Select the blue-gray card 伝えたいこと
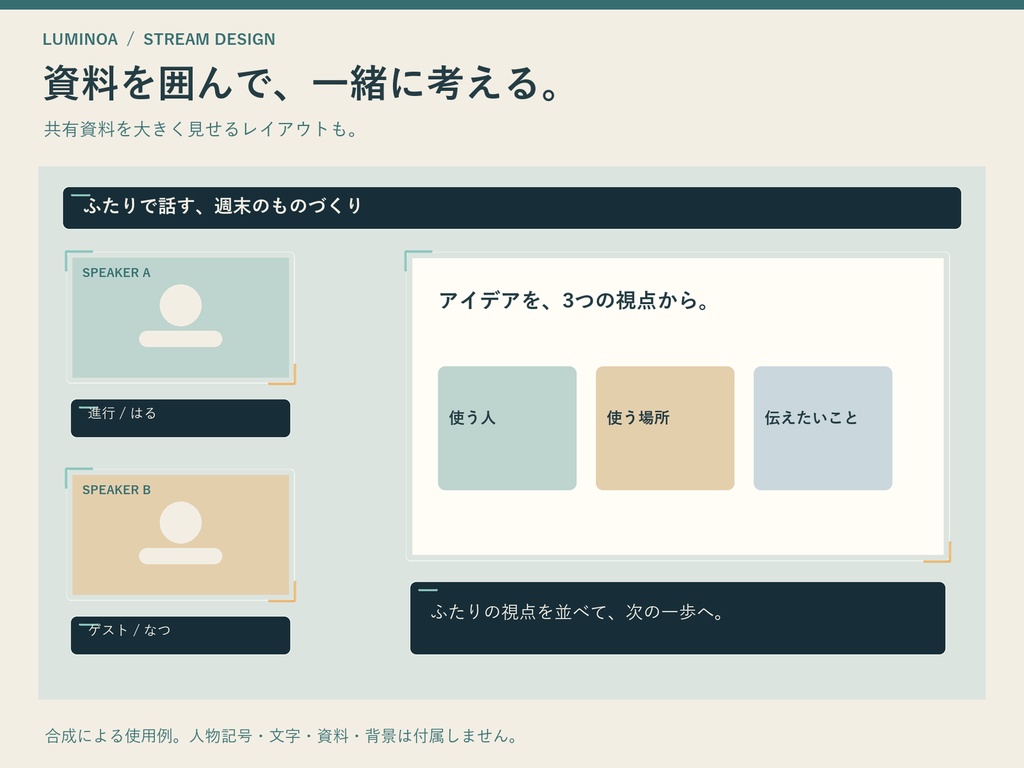 click(x=823, y=428)
